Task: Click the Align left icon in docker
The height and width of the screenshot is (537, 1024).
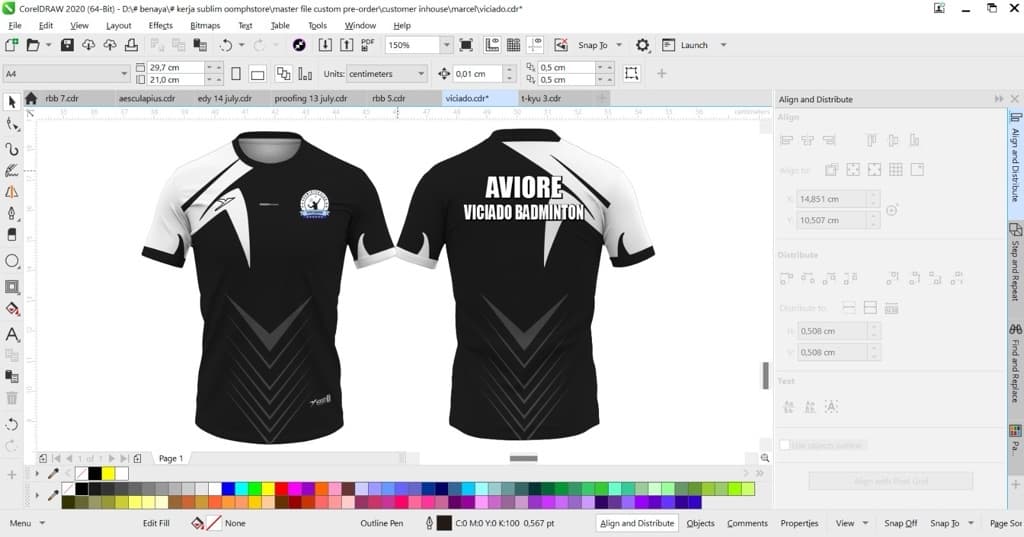Action: [786, 140]
